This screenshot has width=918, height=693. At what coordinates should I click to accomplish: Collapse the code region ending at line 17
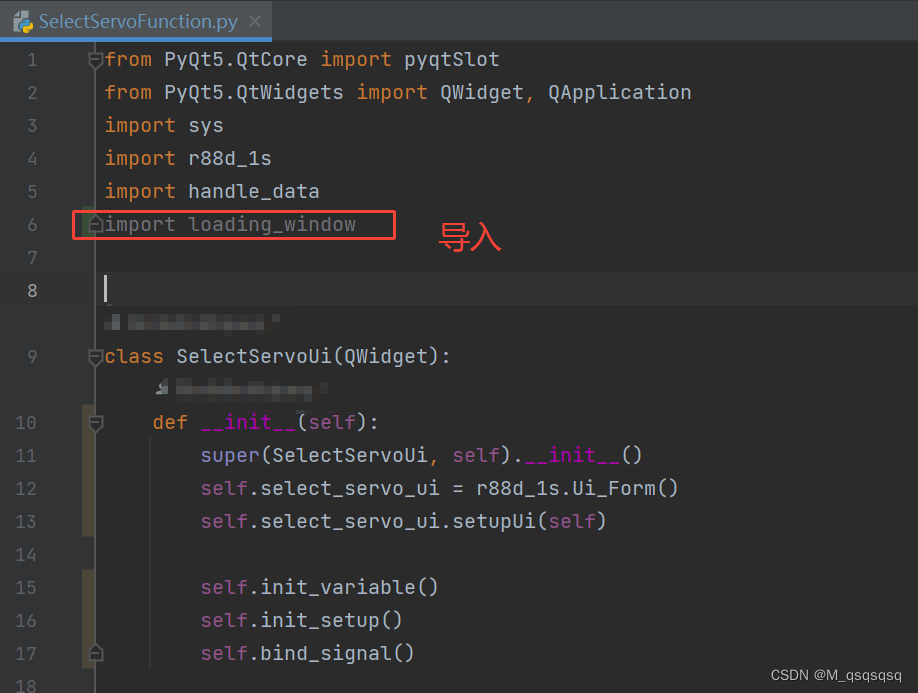pyautogui.click(x=94, y=653)
